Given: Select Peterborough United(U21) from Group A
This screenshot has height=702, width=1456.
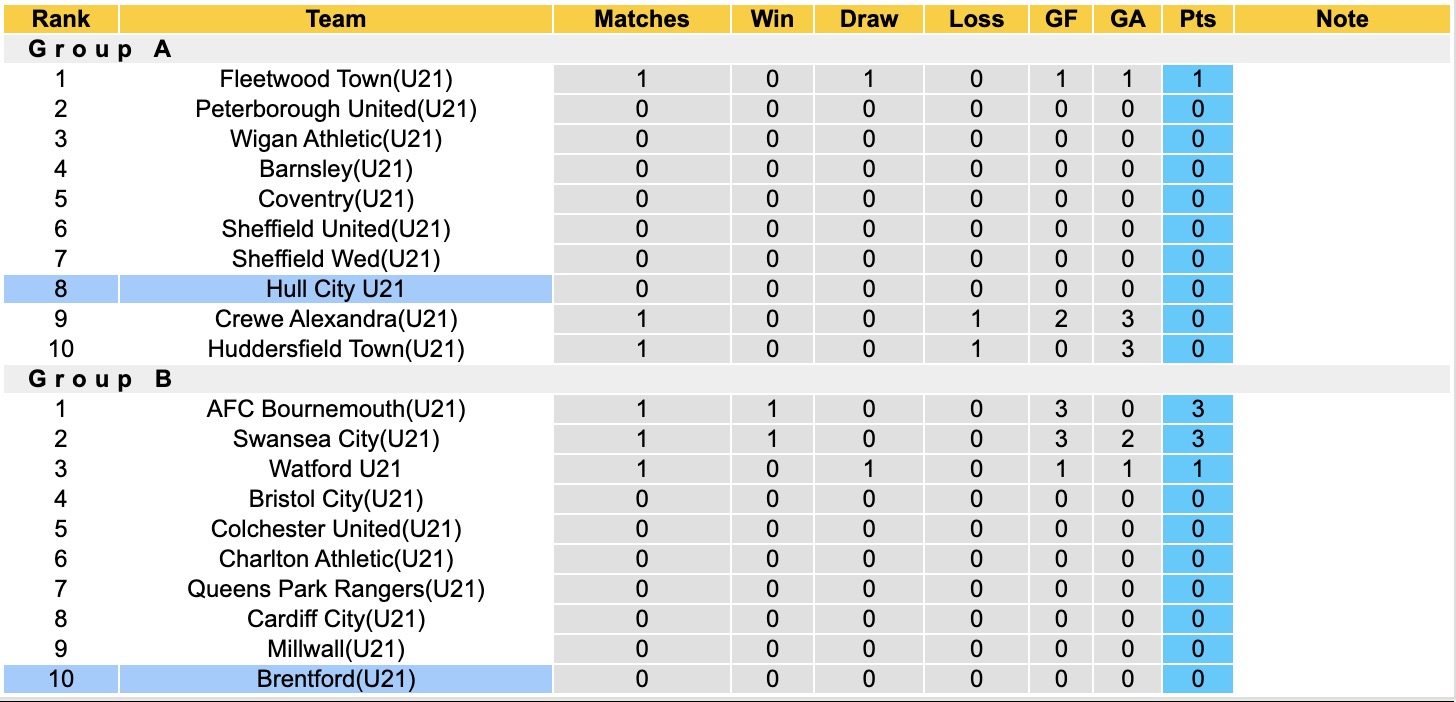Looking at the screenshot, I should [336, 109].
